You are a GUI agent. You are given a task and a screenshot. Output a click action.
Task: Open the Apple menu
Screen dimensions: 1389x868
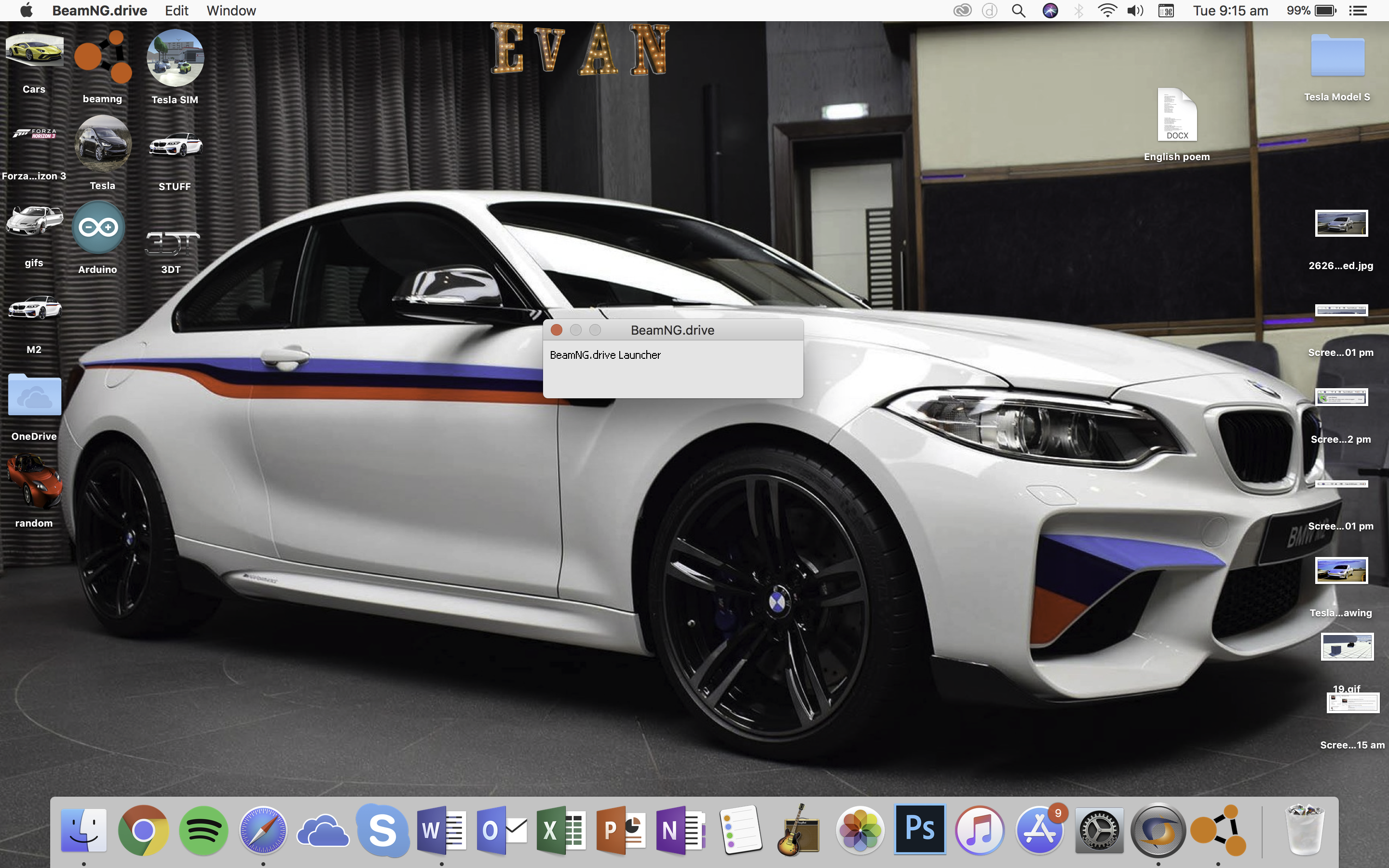(27, 10)
